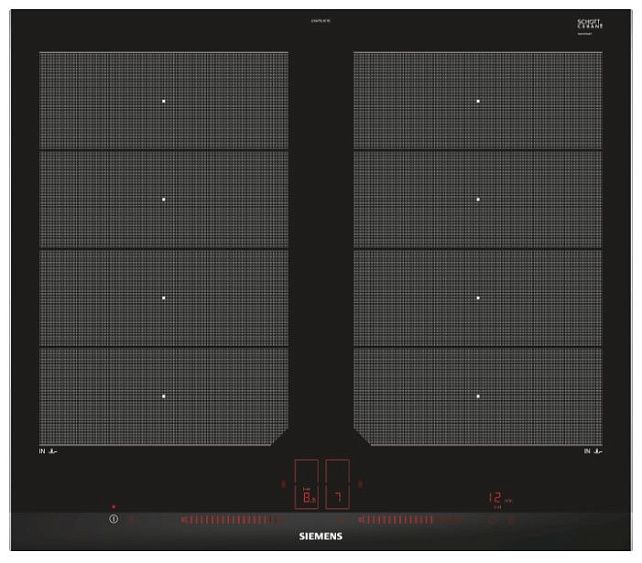Select the bottom-left cooking zone dot
642x563 pixels.
[165, 396]
